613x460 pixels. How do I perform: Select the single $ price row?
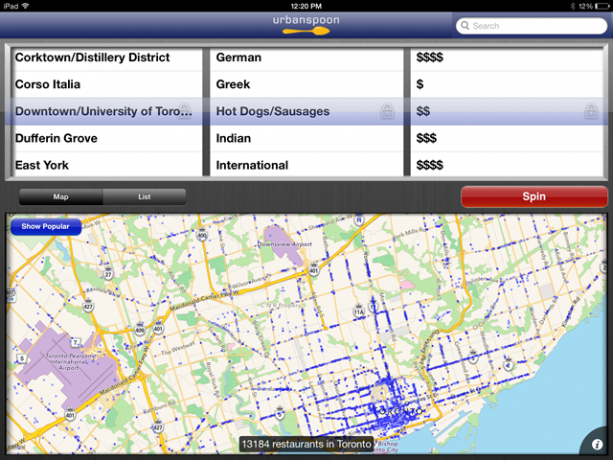[x=507, y=84]
